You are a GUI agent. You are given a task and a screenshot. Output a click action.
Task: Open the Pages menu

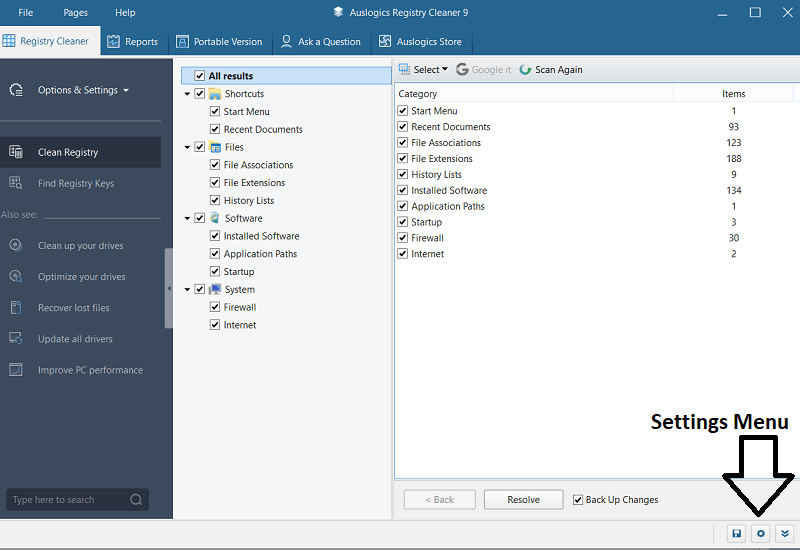coord(75,12)
